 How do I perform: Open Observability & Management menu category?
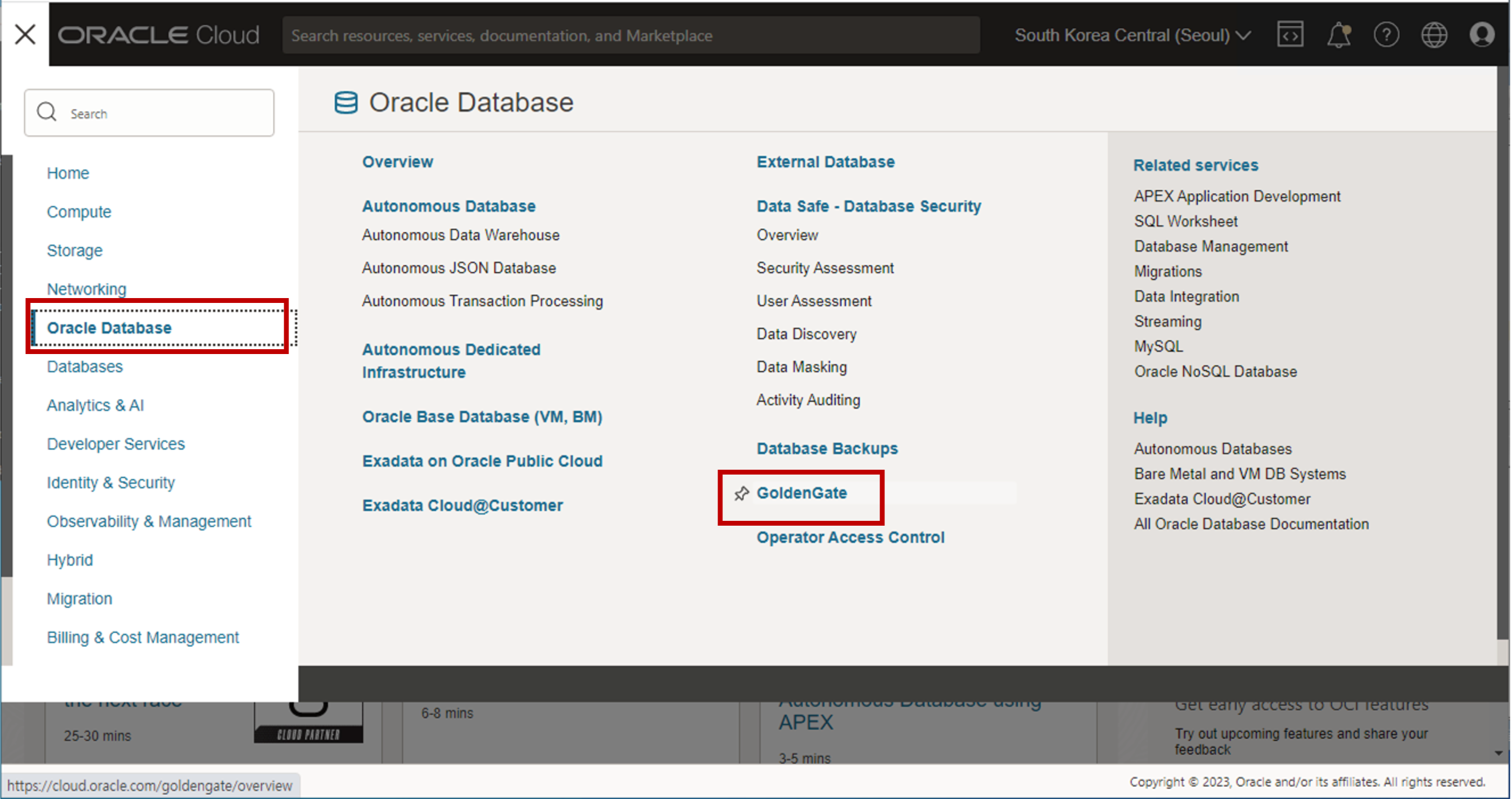point(149,521)
